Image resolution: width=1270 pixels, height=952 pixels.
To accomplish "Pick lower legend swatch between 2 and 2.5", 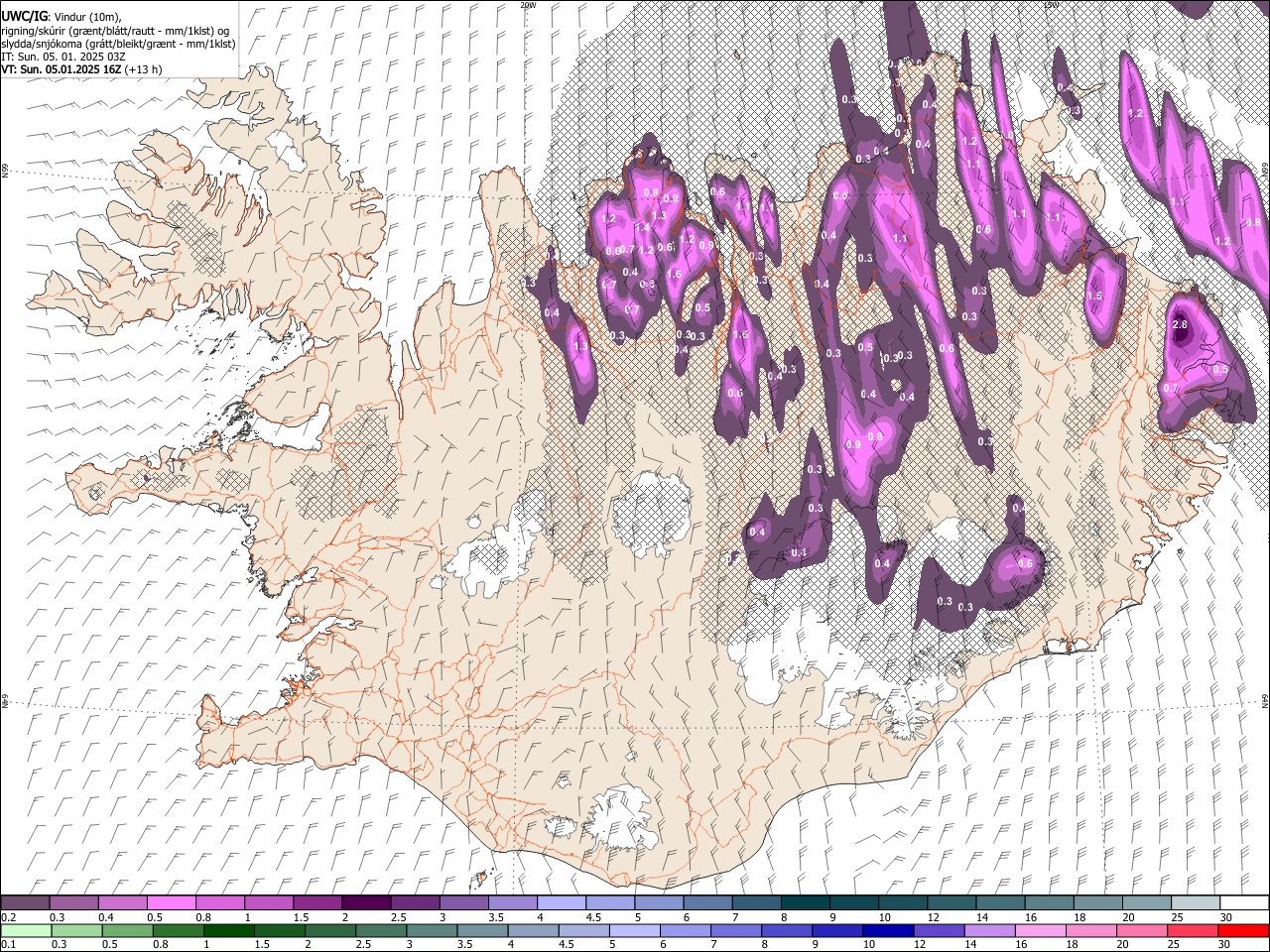I will click(x=330, y=930).
